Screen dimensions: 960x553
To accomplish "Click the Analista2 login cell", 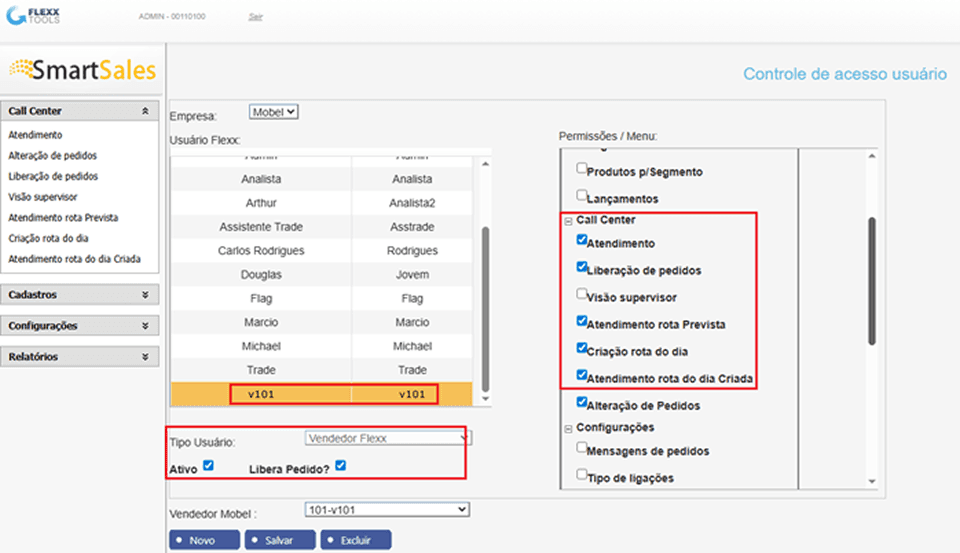I will point(412,203).
